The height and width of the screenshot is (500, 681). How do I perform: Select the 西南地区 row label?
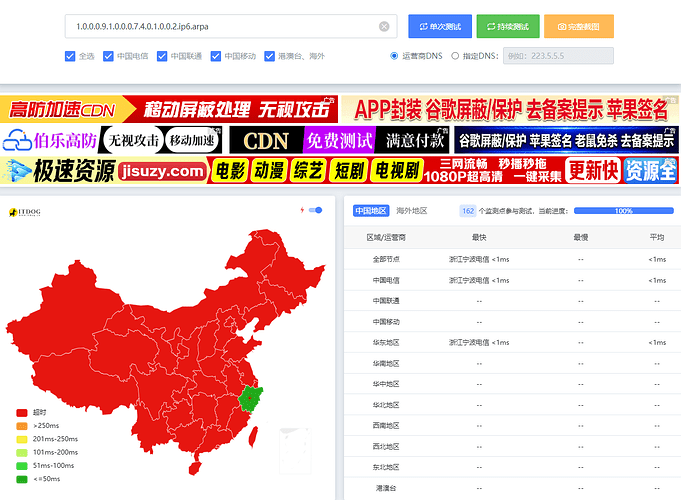[x=386, y=426]
